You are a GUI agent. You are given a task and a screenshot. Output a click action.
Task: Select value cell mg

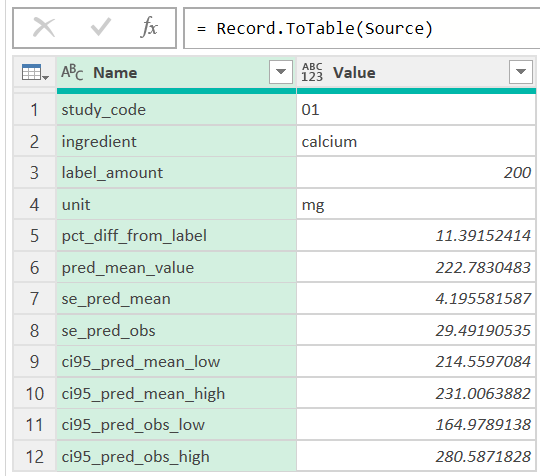point(416,205)
